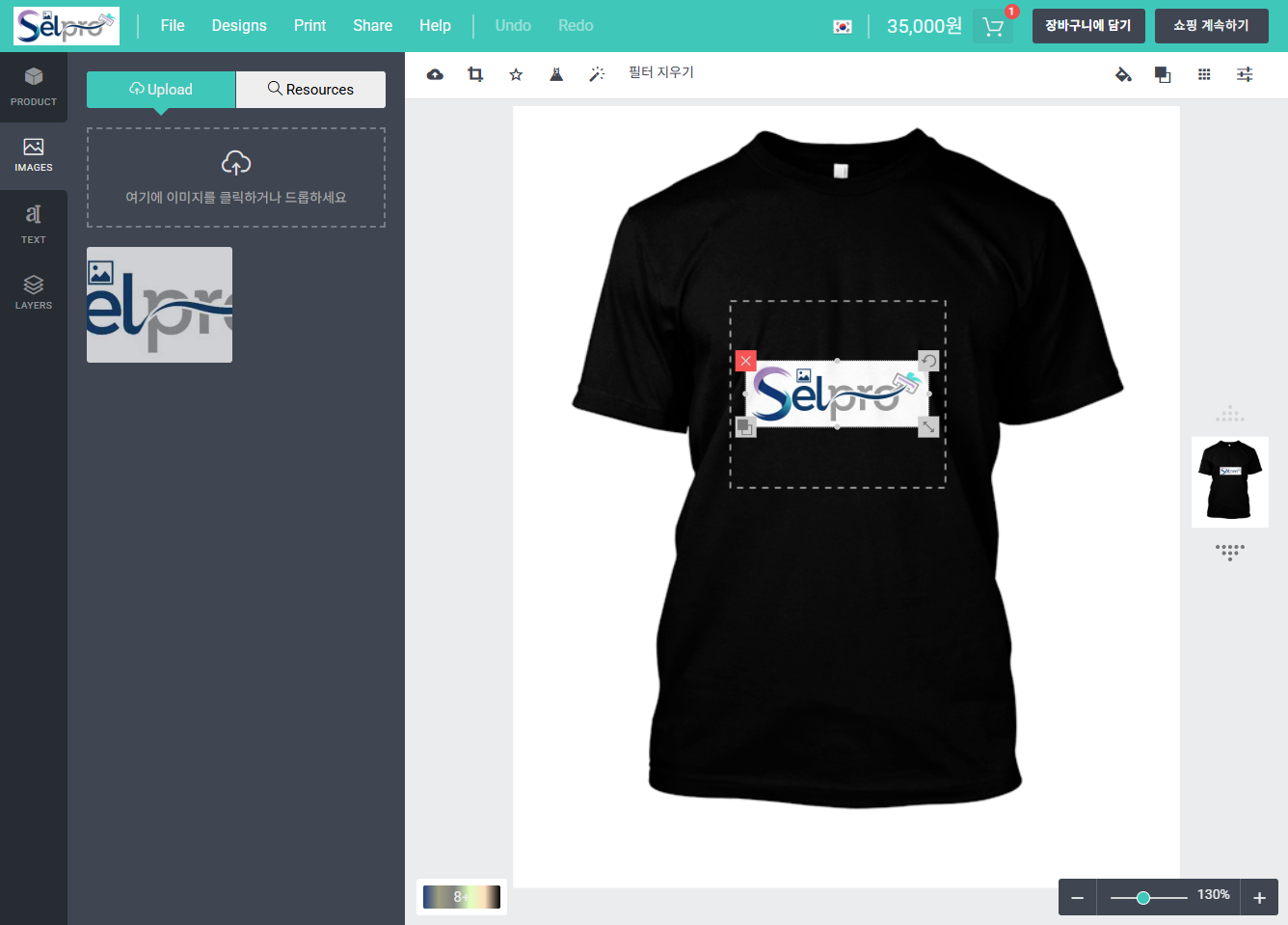
Task: Click the 35,000원 price text
Action: coord(925,26)
